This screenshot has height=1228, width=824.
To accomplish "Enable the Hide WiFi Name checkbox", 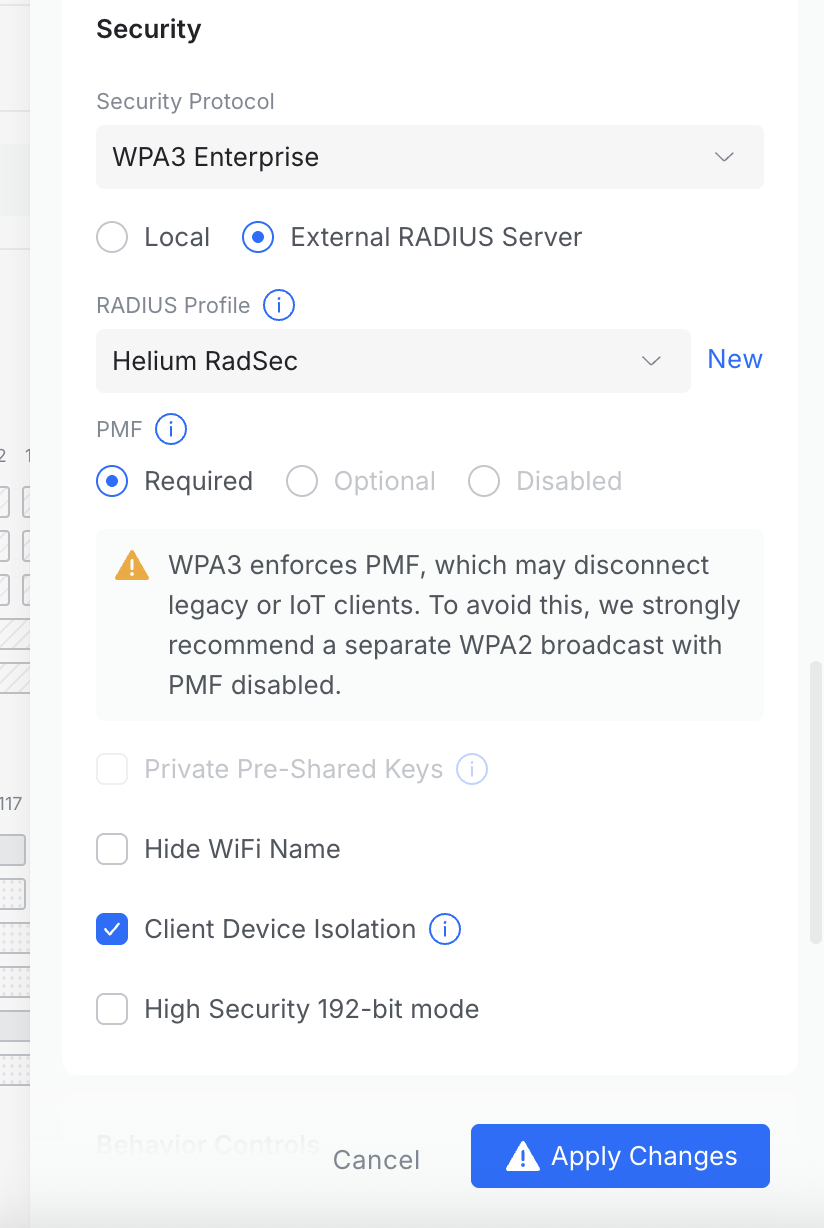I will (x=112, y=849).
